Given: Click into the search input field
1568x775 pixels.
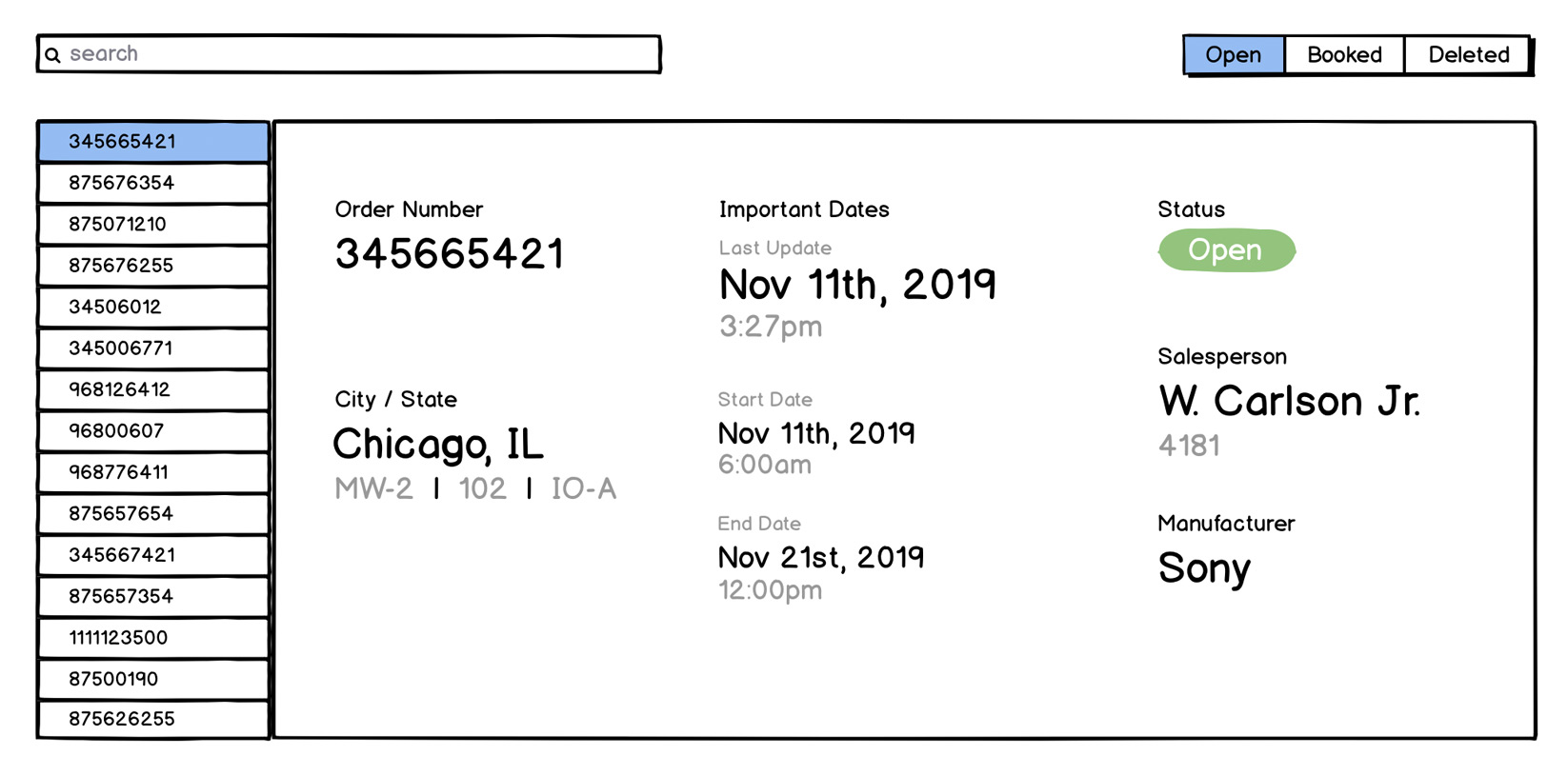Looking at the screenshot, I should click(x=362, y=54).
